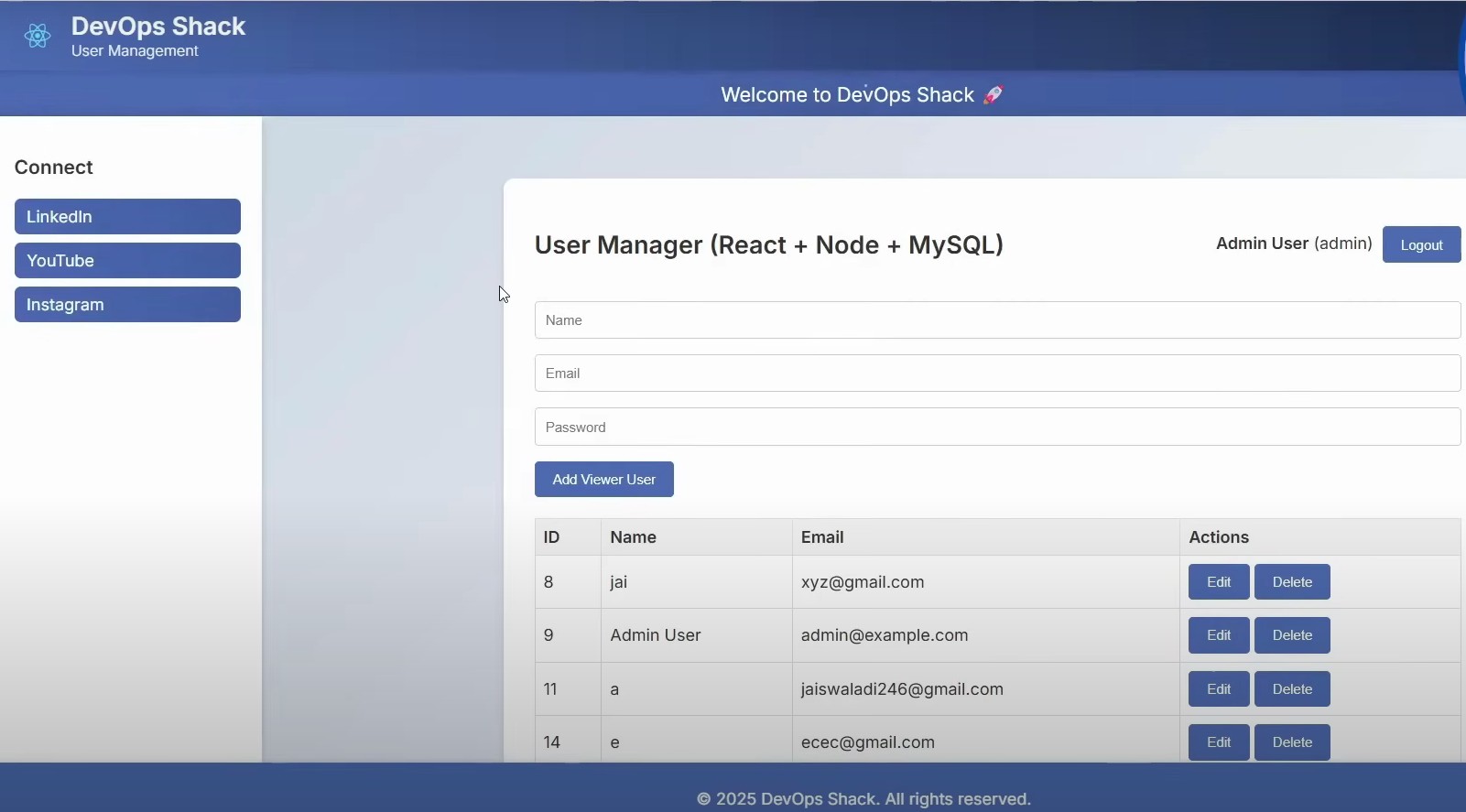Delete user with email ecec@gmail.com
Screen dimensions: 1466x812
click(1291, 742)
